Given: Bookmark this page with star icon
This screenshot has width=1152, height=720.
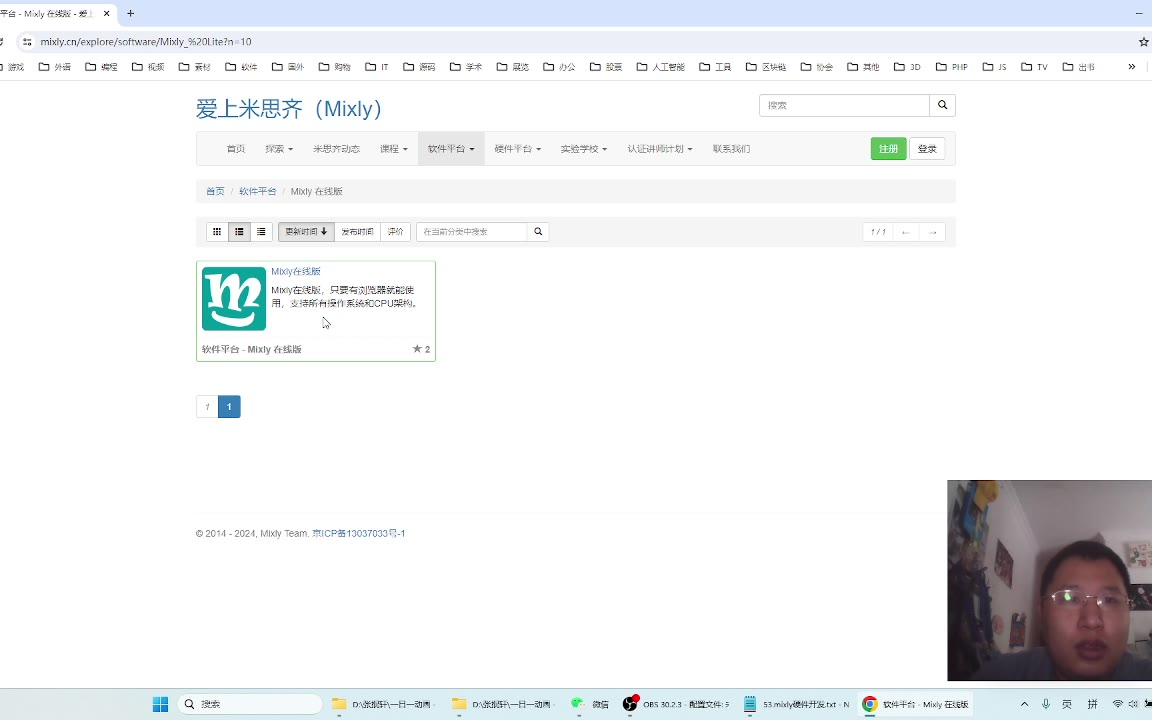Looking at the screenshot, I should tap(1143, 42).
